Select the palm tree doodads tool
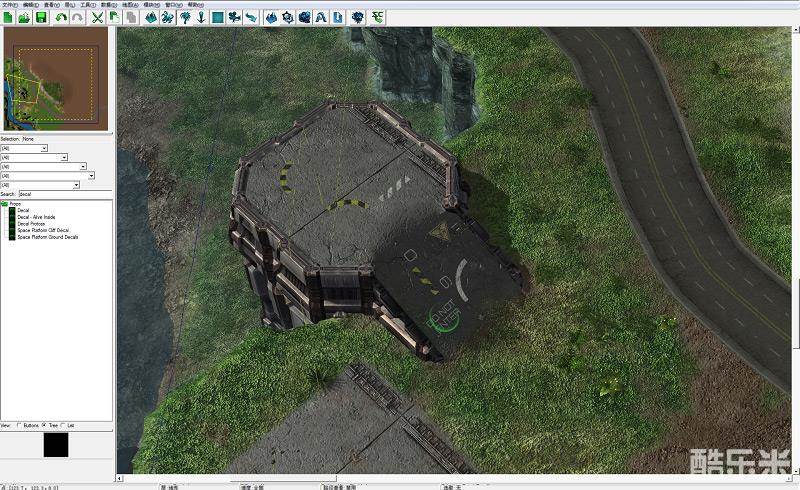 coord(185,17)
